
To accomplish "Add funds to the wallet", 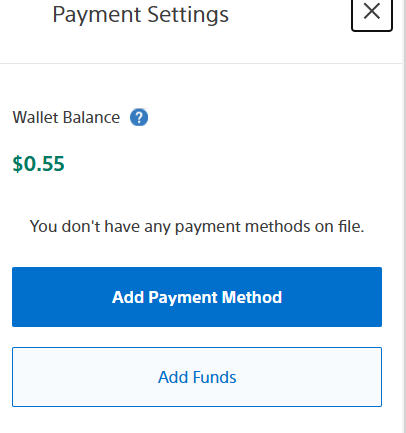I will pyautogui.click(x=197, y=377).
